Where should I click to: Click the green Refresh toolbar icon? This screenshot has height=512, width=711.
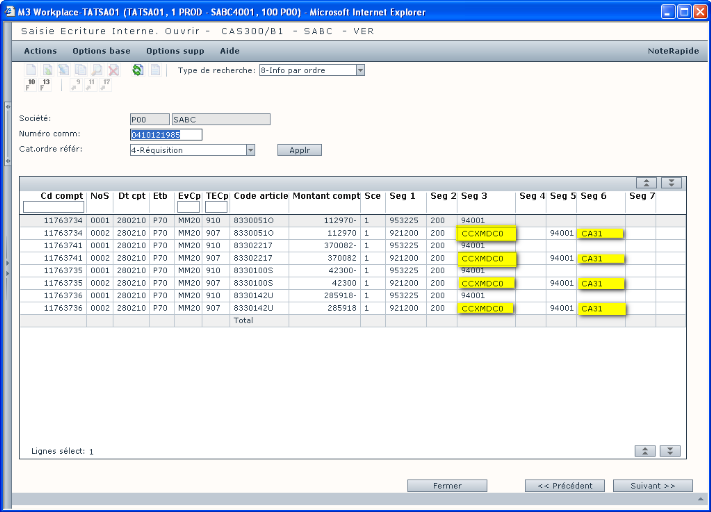138,70
